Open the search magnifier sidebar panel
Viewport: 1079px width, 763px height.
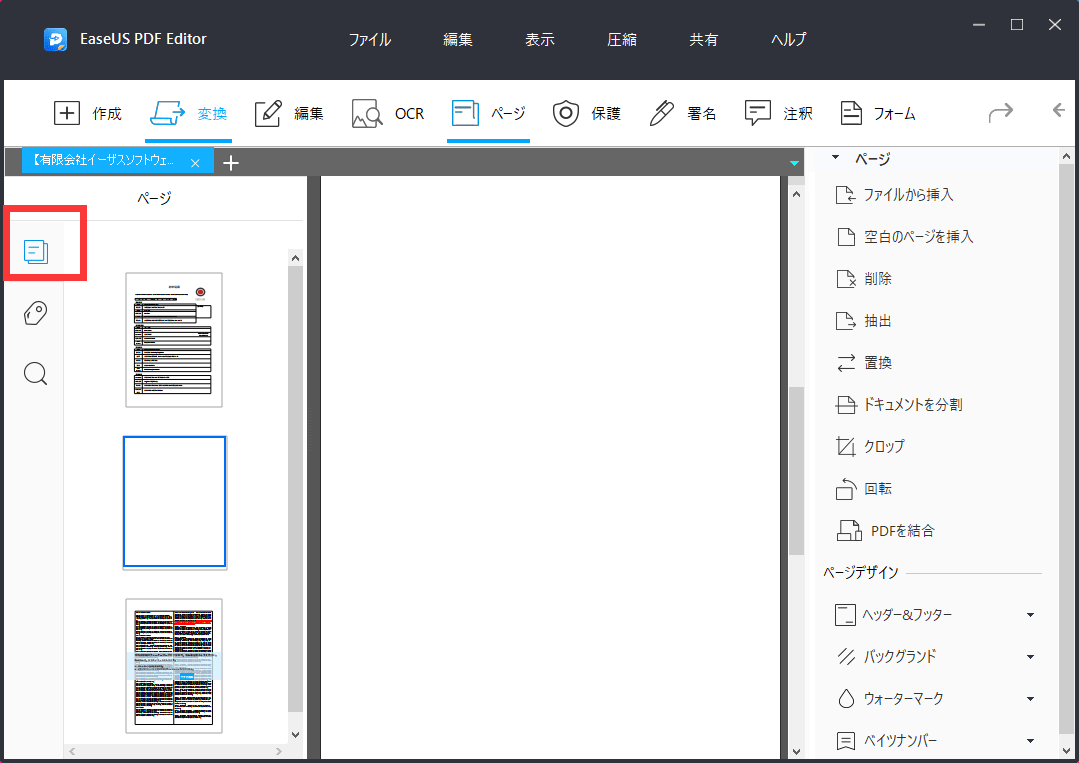pyautogui.click(x=36, y=374)
